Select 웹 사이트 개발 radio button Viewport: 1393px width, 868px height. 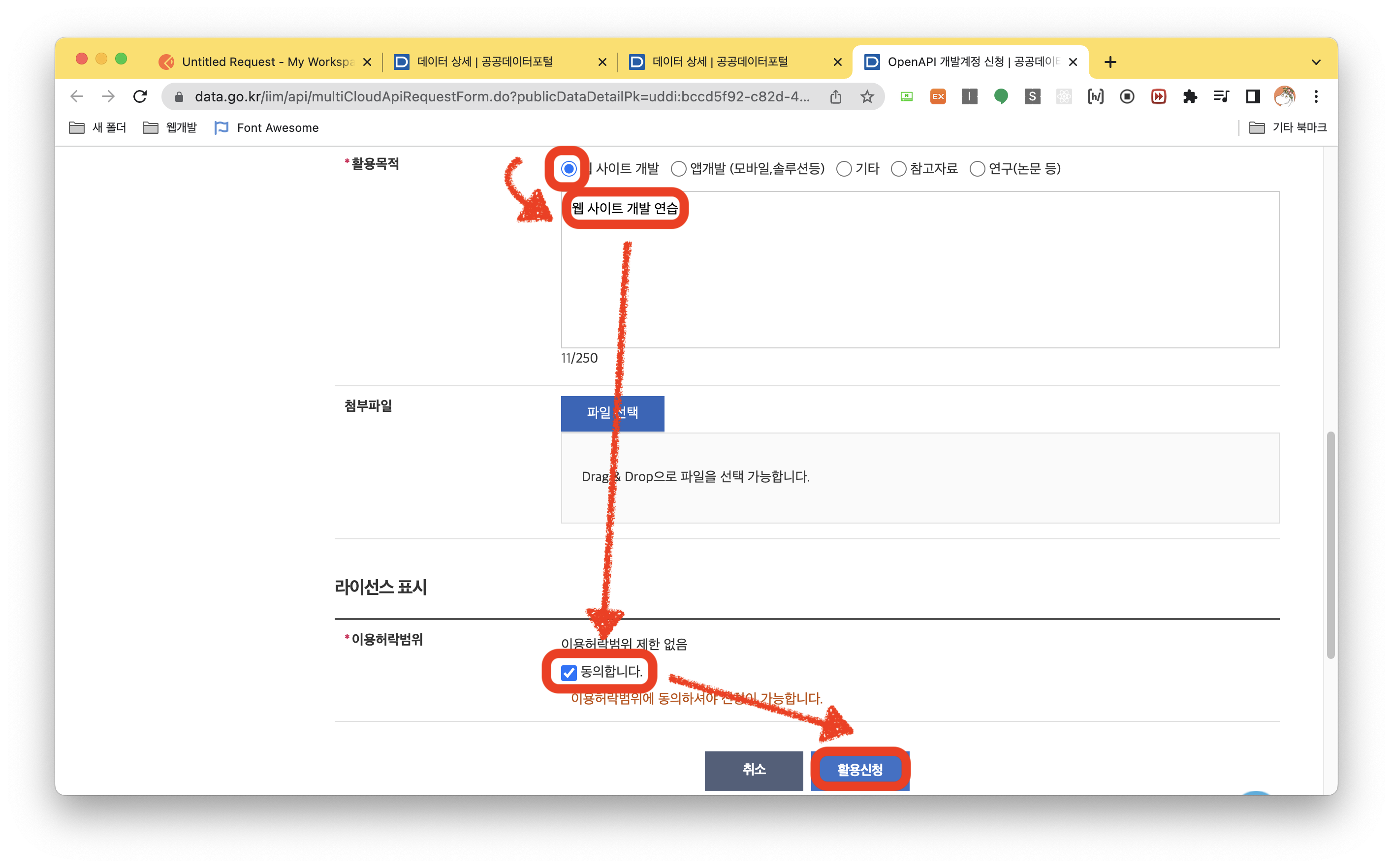pyautogui.click(x=569, y=169)
